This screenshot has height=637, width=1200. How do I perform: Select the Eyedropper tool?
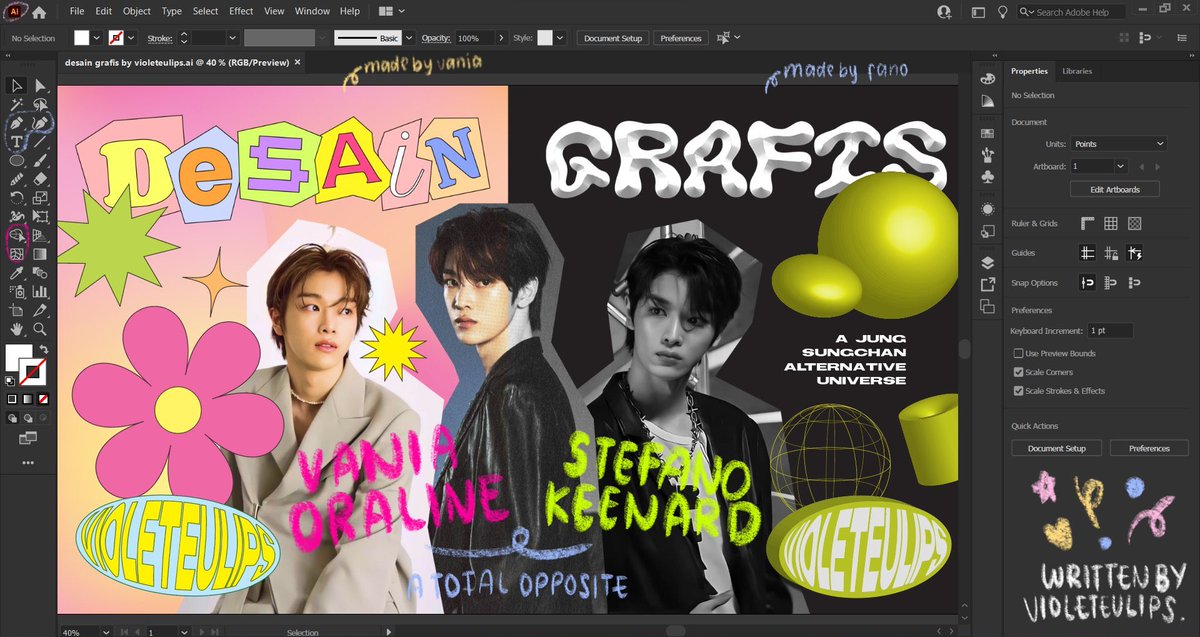pyautogui.click(x=17, y=273)
